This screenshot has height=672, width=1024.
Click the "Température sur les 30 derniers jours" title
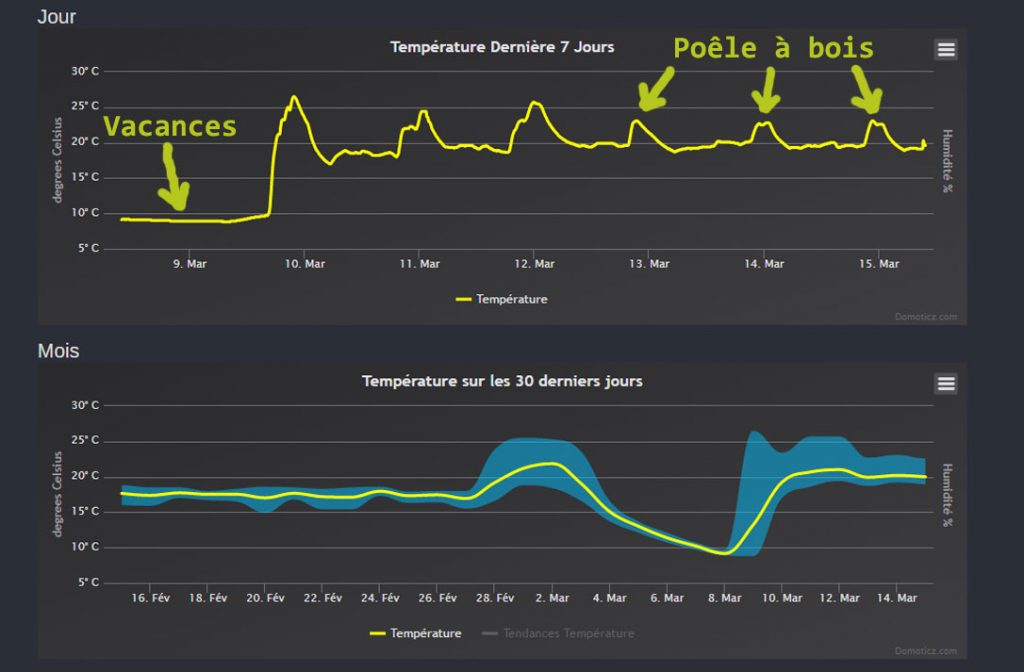pyautogui.click(x=502, y=381)
